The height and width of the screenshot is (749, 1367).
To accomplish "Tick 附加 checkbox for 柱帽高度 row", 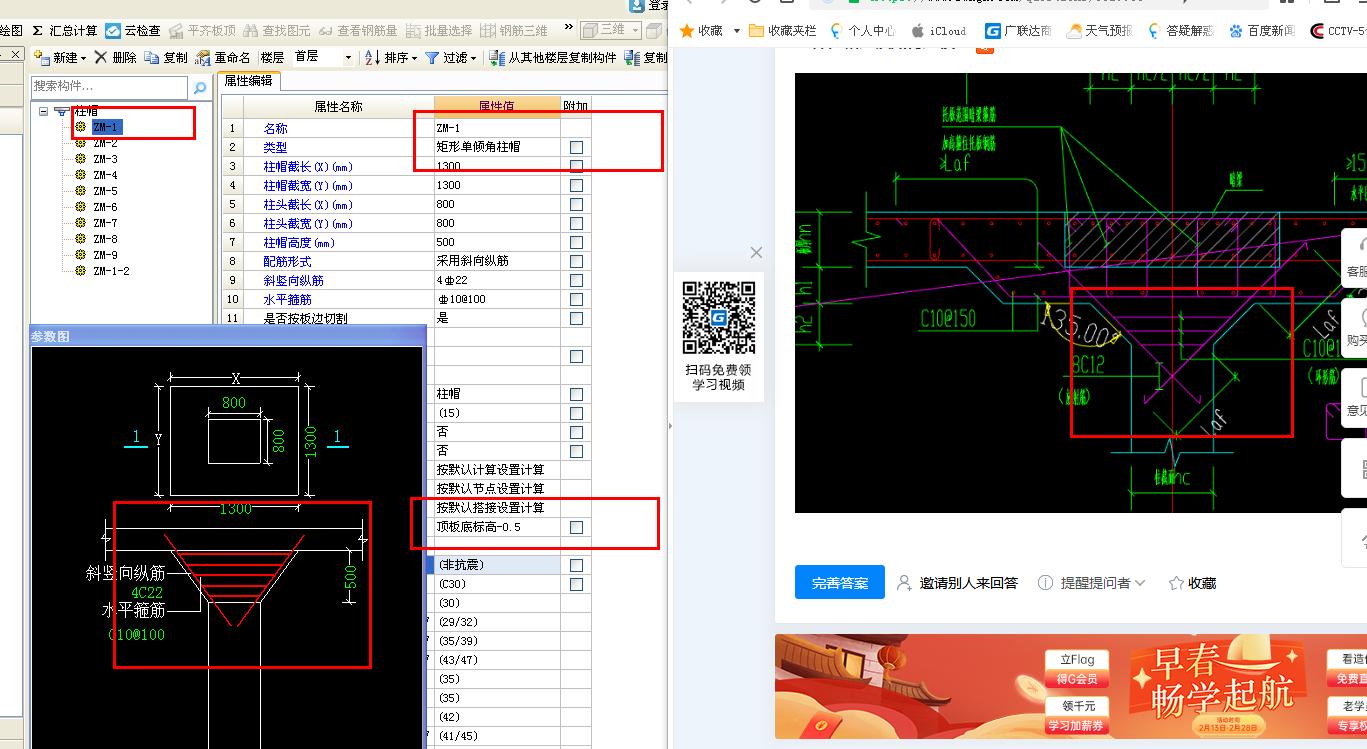I will pyautogui.click(x=576, y=242).
